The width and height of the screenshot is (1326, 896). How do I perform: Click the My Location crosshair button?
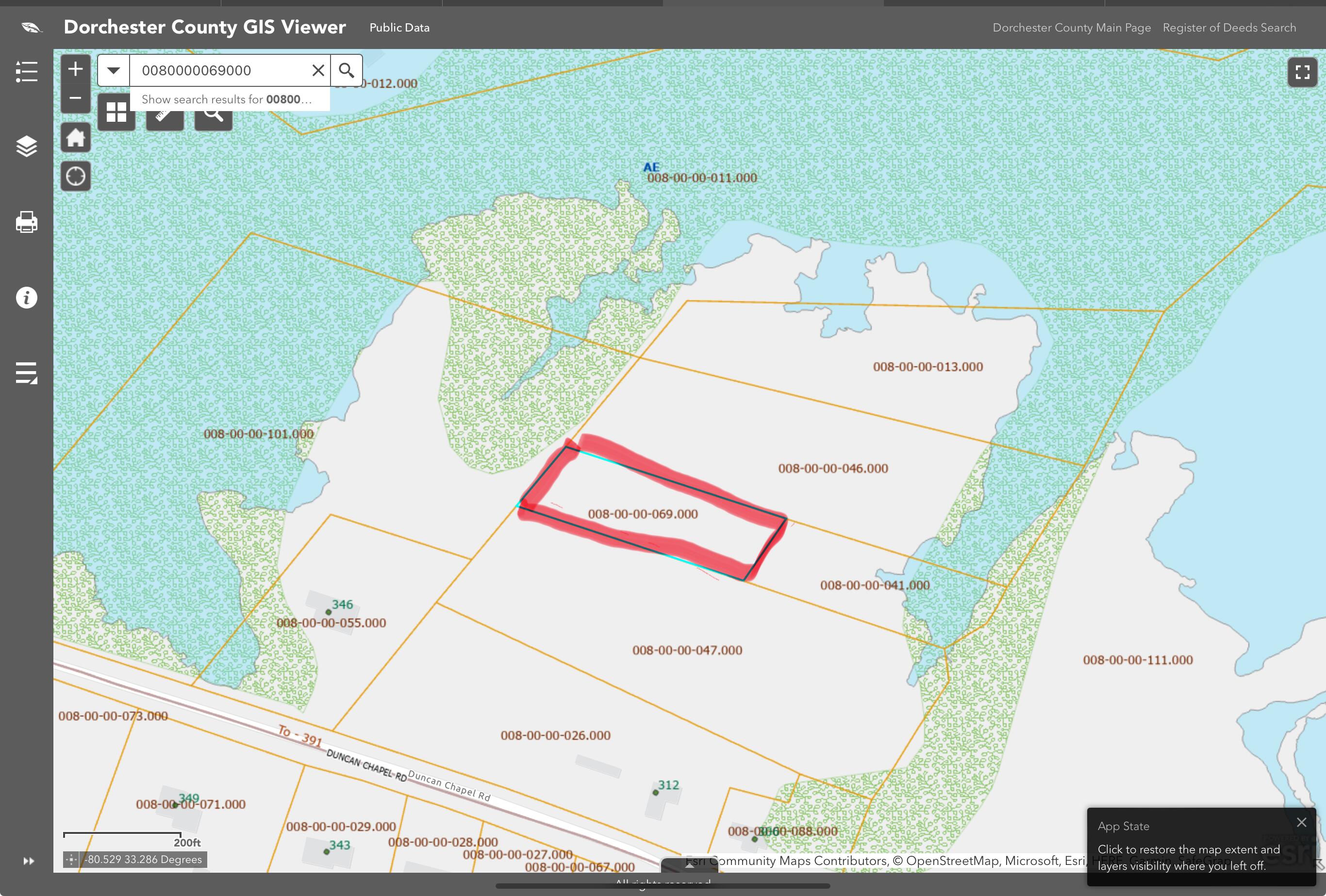(x=75, y=176)
